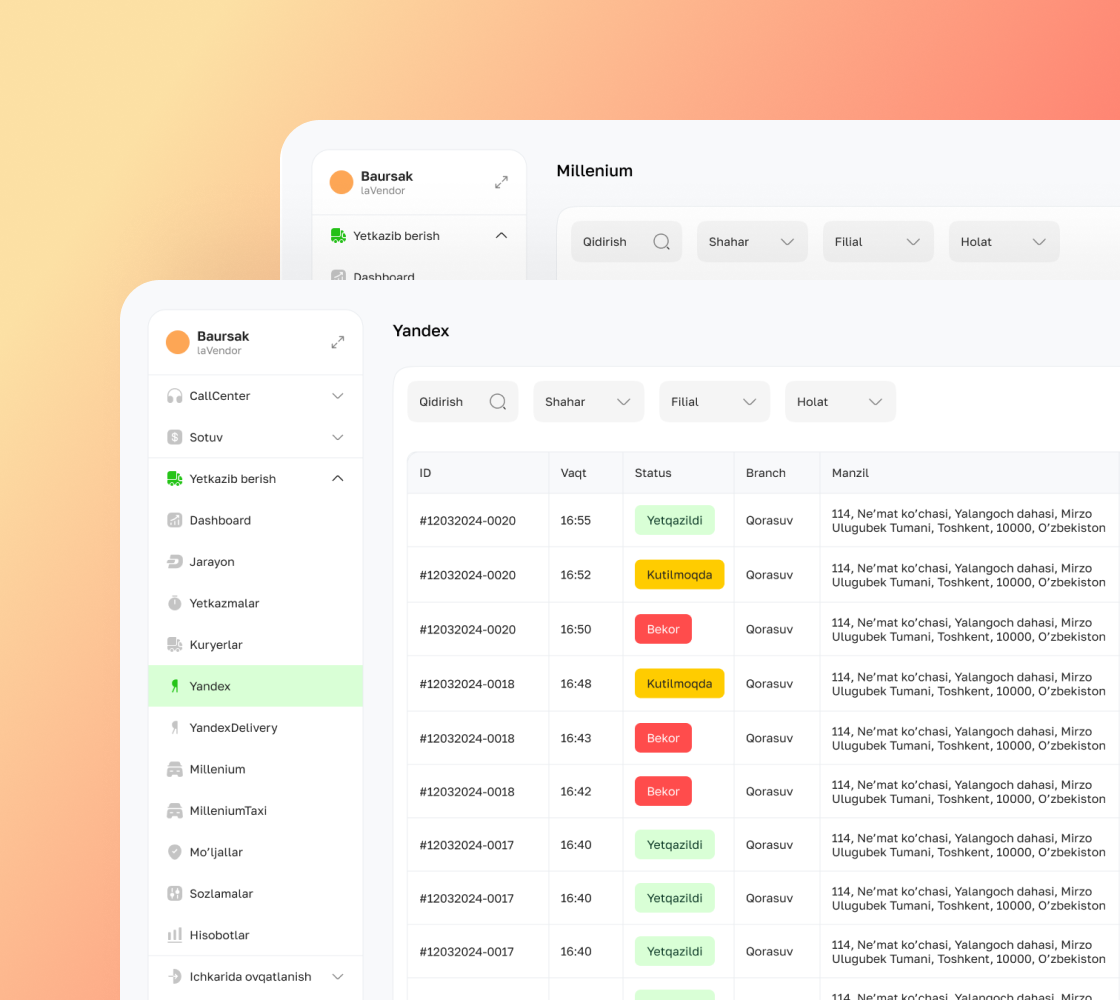Open Dashboard in Yandex window sidebar
Image resolution: width=1120 pixels, height=1000 pixels.
(x=255, y=520)
